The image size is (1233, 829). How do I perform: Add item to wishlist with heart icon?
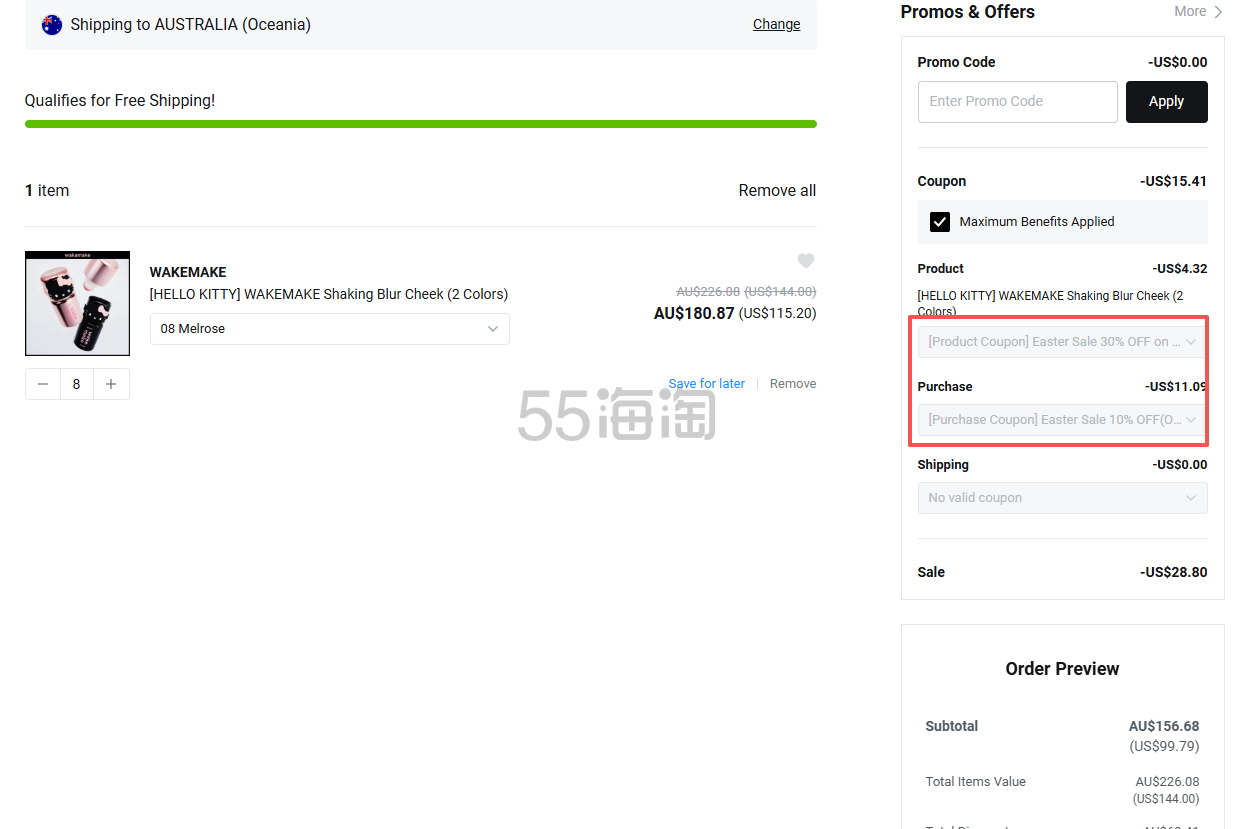pyautogui.click(x=805, y=261)
